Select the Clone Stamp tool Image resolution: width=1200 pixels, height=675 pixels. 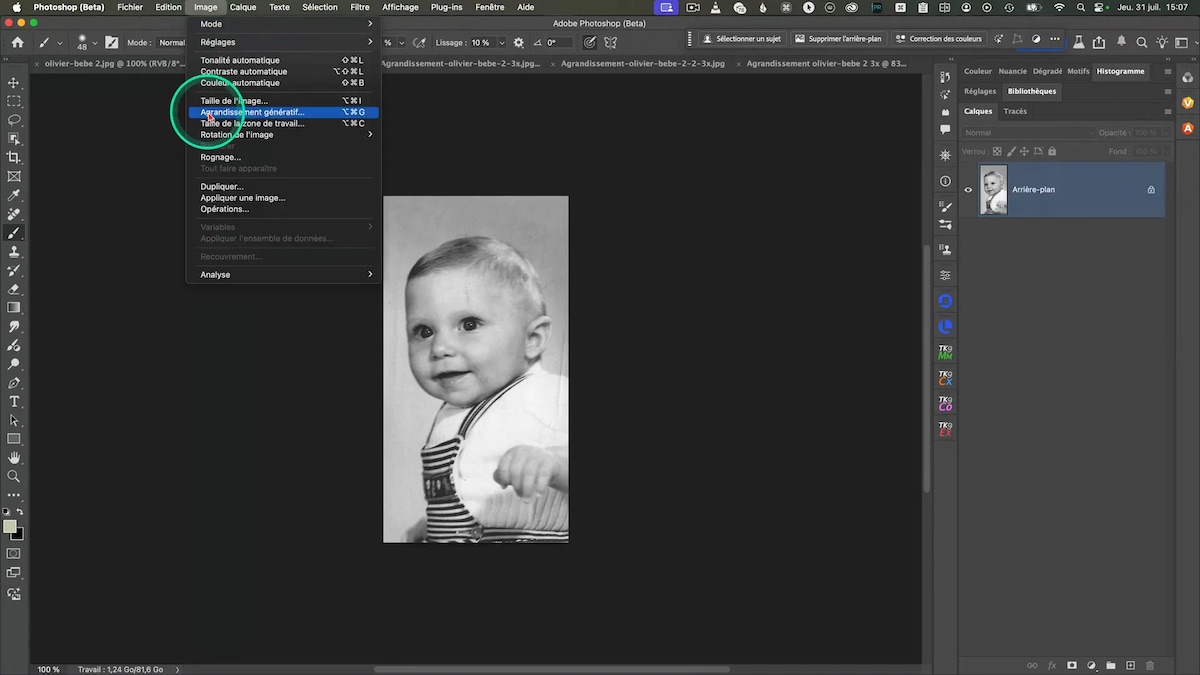pyautogui.click(x=14, y=251)
